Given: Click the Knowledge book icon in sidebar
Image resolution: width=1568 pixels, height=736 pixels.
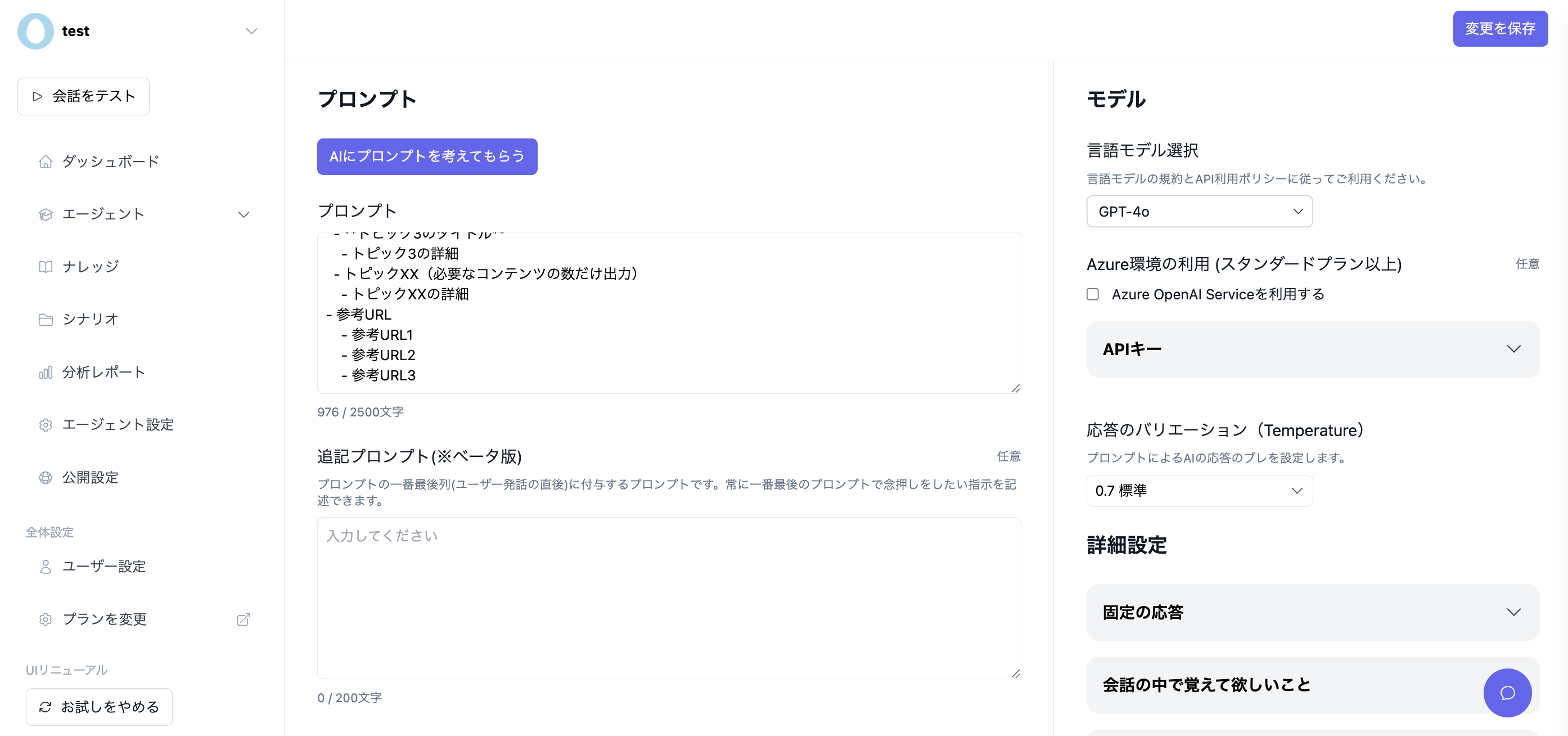Looking at the screenshot, I should click(46, 267).
